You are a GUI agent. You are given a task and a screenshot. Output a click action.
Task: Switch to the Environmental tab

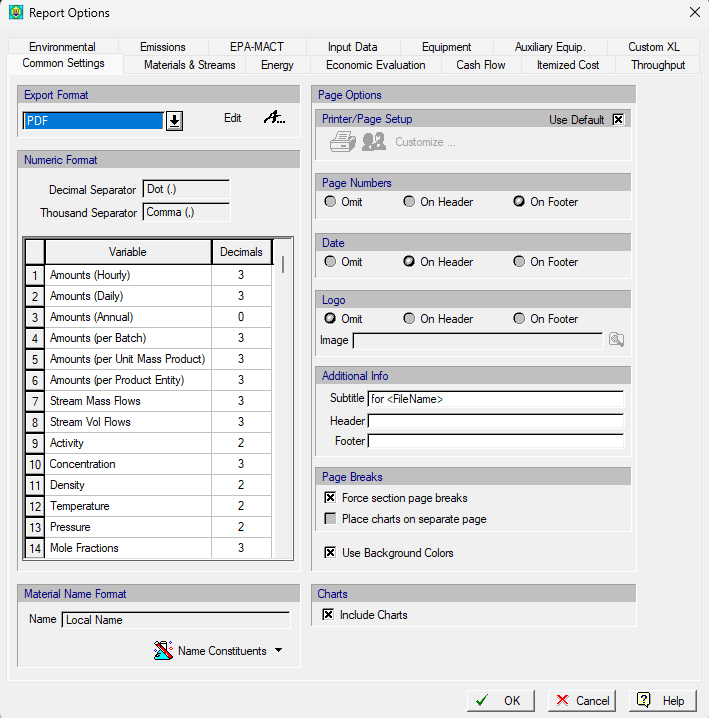coord(62,47)
